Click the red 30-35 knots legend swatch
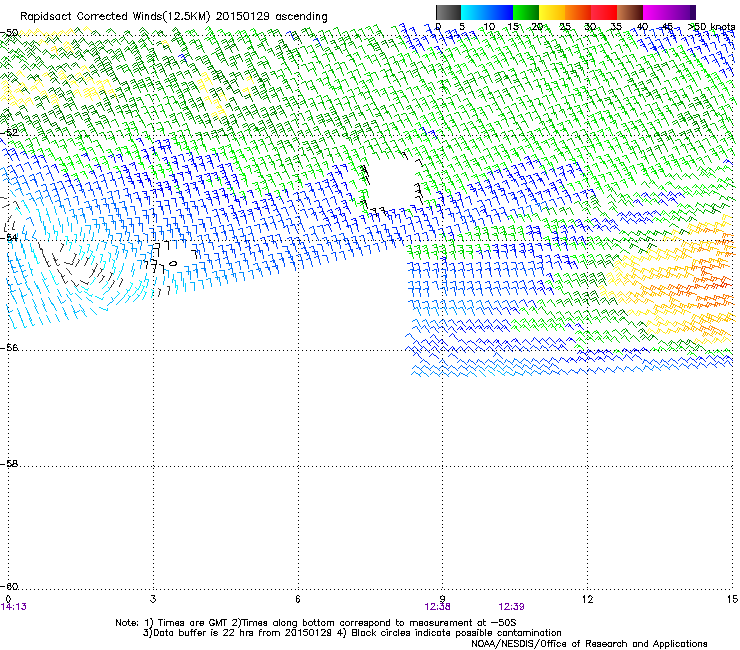 tap(604, 12)
